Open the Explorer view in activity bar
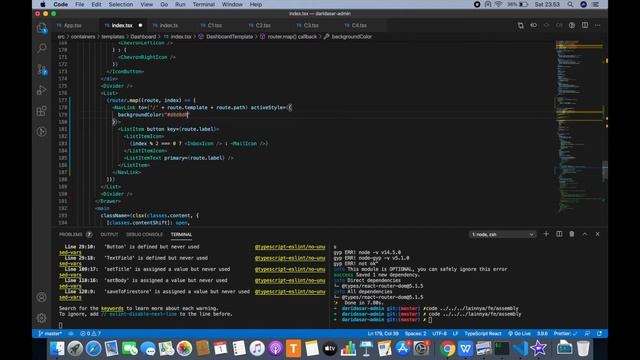The width and height of the screenshot is (640, 360). tap(42, 28)
